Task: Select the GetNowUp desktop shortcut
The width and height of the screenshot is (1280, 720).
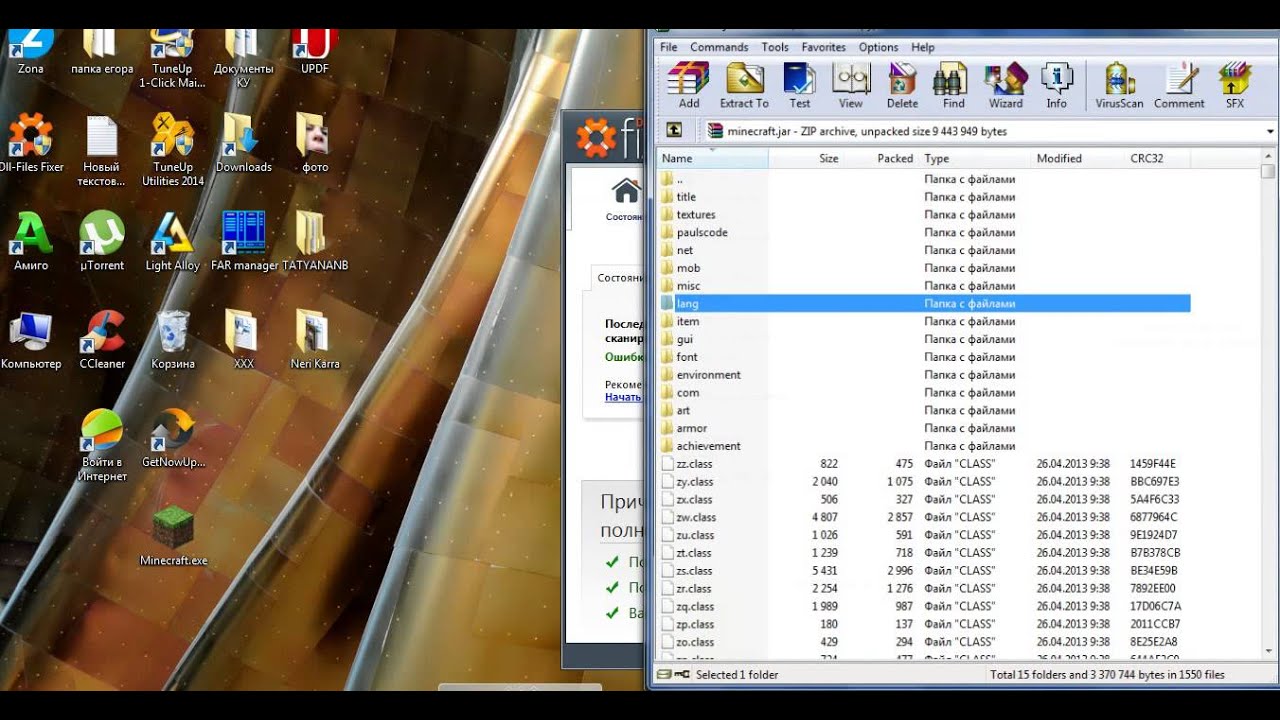Action: tap(173, 439)
